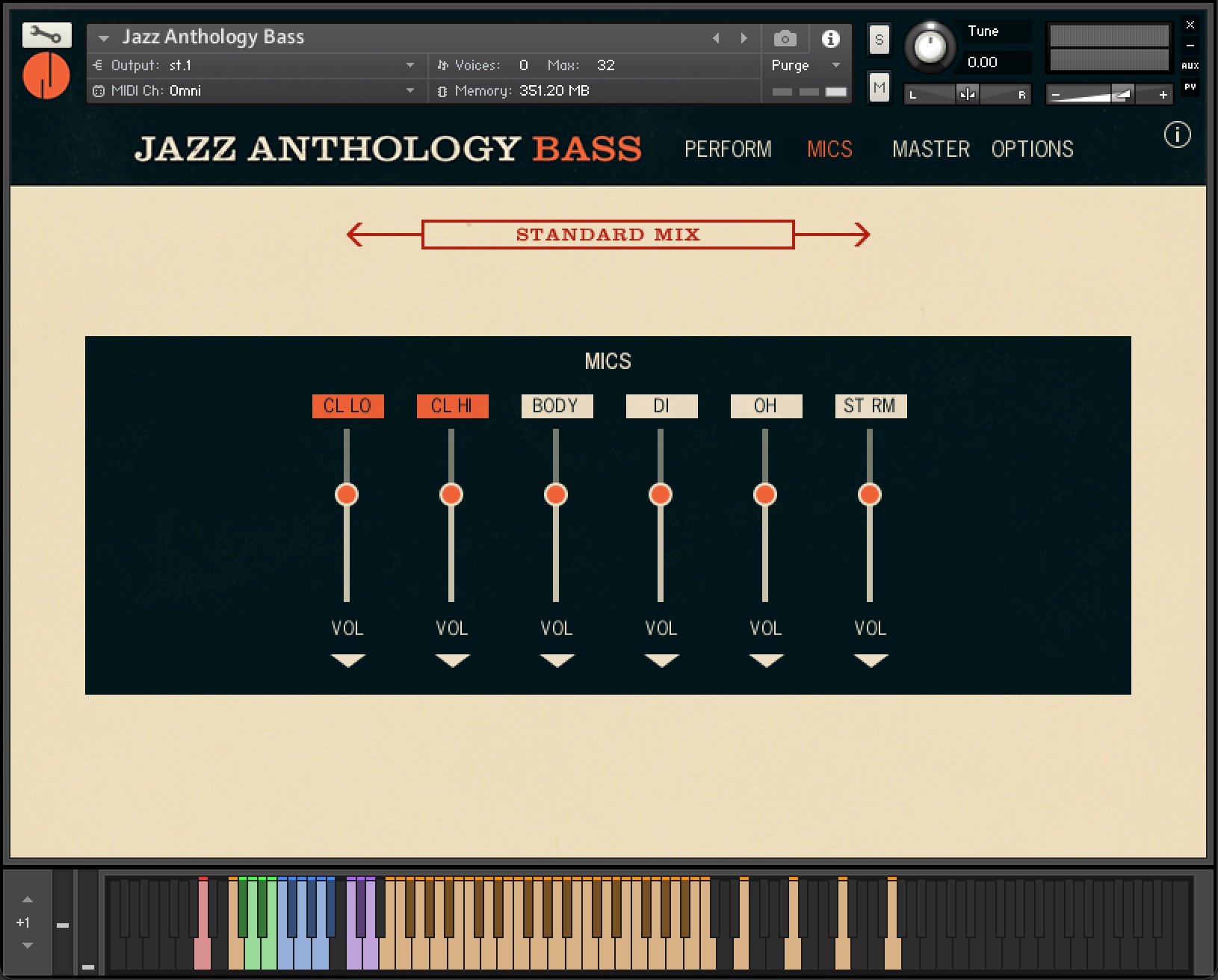Switch to the MICS tab
Screen dimensions: 1218x980
829,149
